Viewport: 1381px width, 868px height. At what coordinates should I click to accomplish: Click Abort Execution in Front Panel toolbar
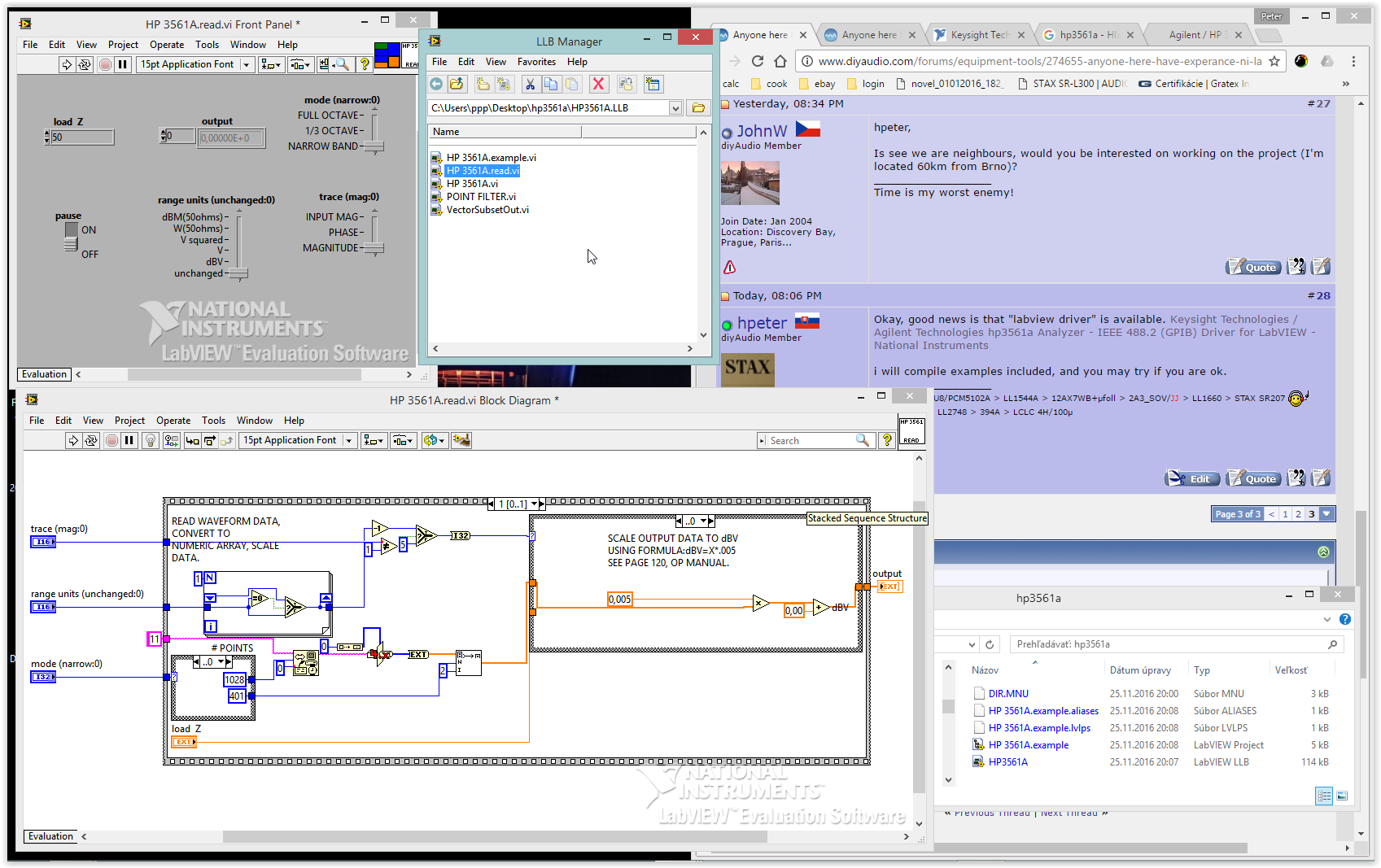click(x=105, y=64)
